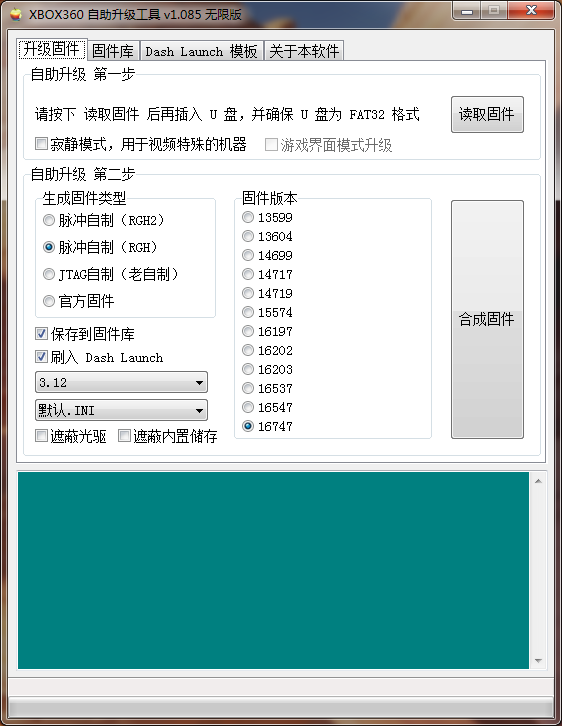Disable 刷入 Dash Launch checkbox
The height and width of the screenshot is (726, 562).
point(41,357)
